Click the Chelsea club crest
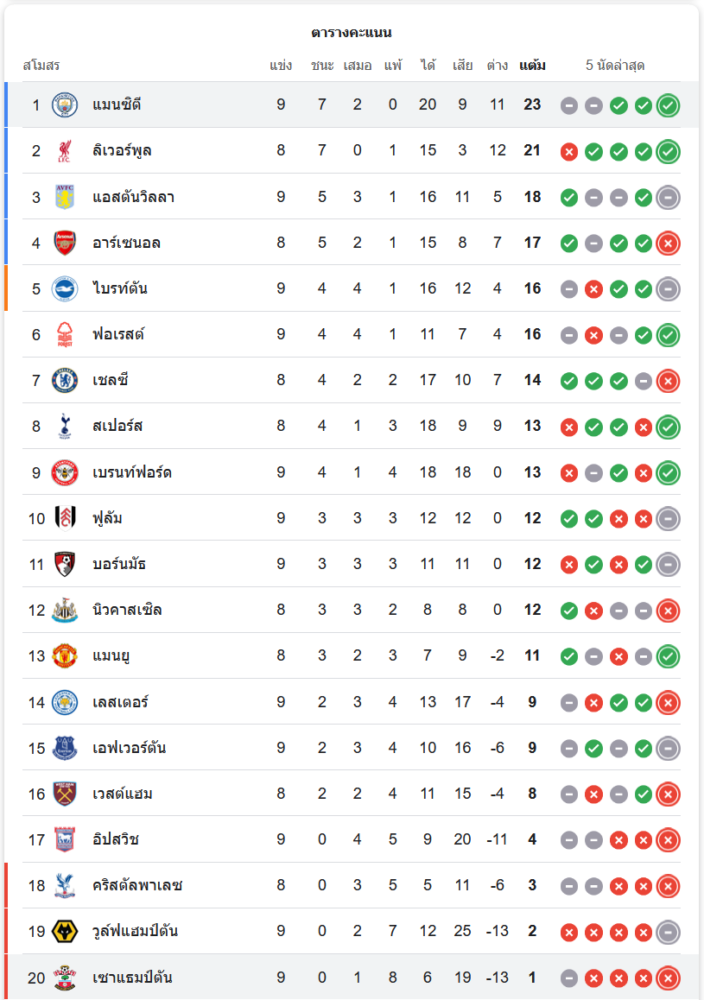This screenshot has height=1000, width=704. 65,380
